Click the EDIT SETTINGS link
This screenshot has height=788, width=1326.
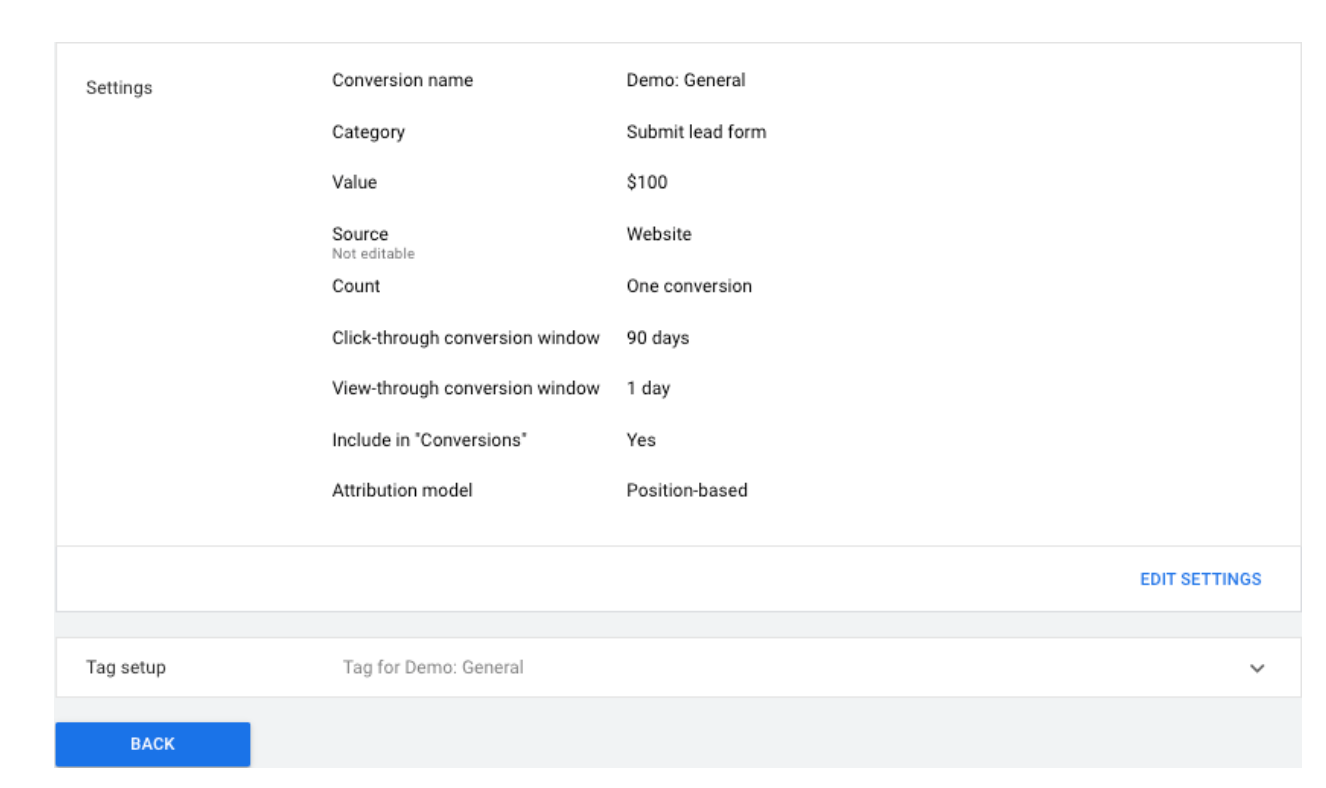pos(1201,579)
